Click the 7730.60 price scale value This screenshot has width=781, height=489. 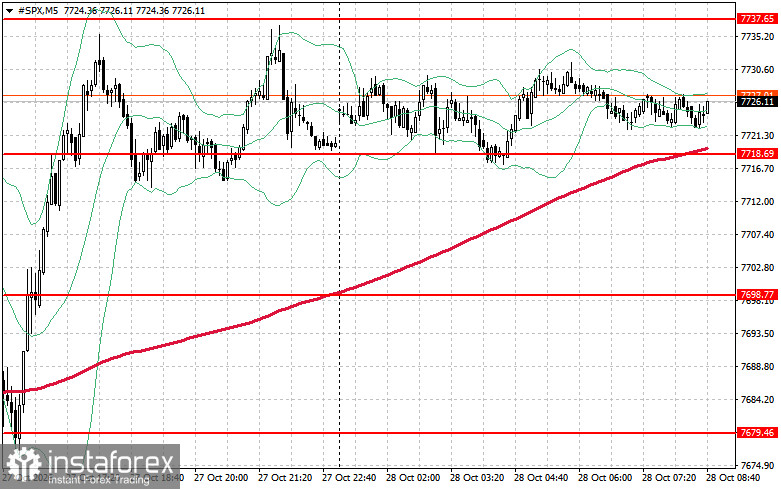pos(758,70)
